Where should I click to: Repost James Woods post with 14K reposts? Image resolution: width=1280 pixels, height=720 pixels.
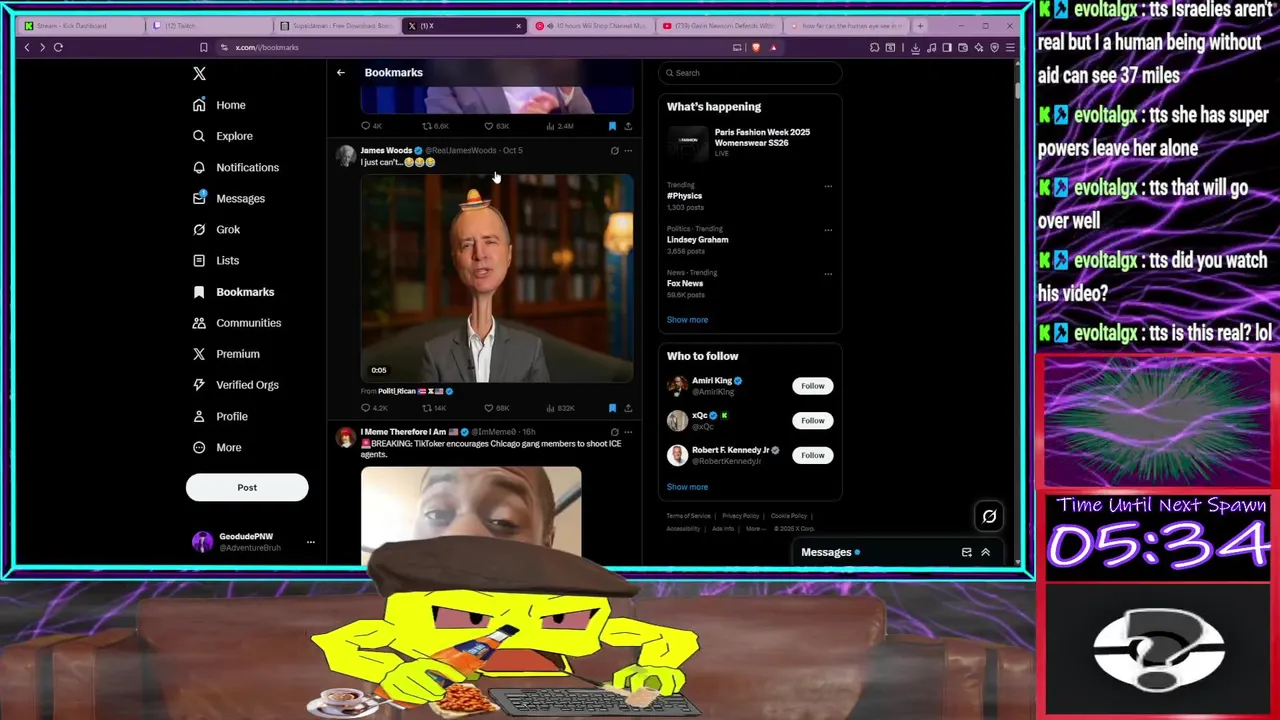point(427,408)
